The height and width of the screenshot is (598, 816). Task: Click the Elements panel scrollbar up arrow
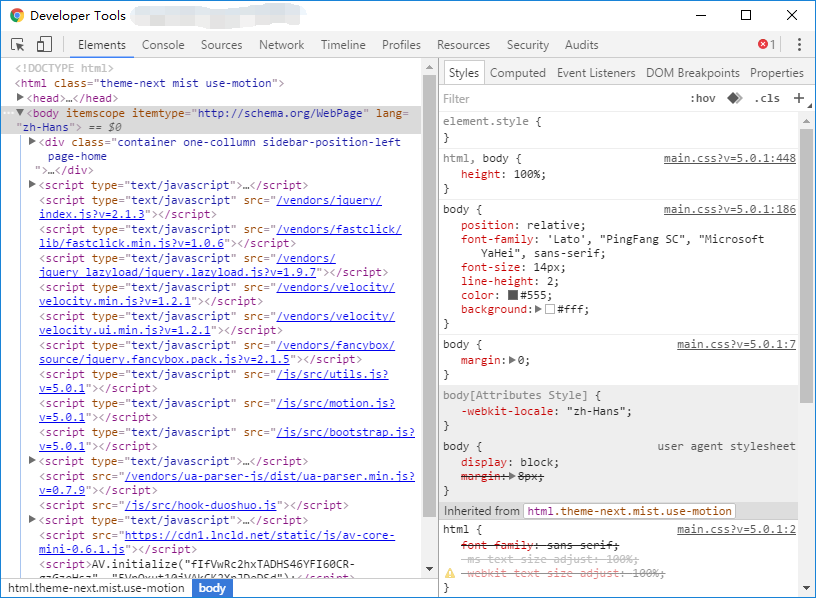429,67
